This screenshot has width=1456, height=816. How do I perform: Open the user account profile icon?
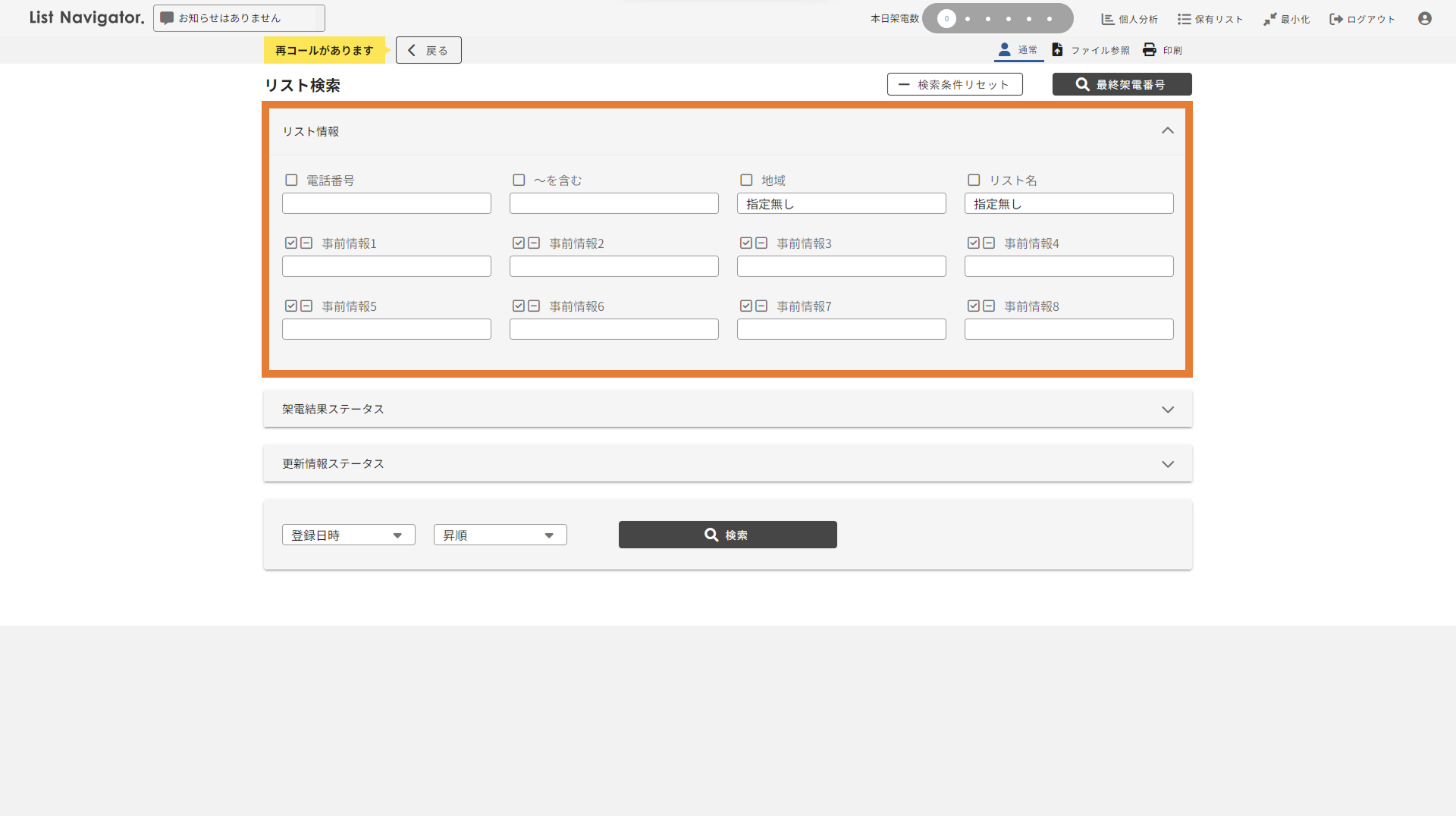tap(1424, 19)
